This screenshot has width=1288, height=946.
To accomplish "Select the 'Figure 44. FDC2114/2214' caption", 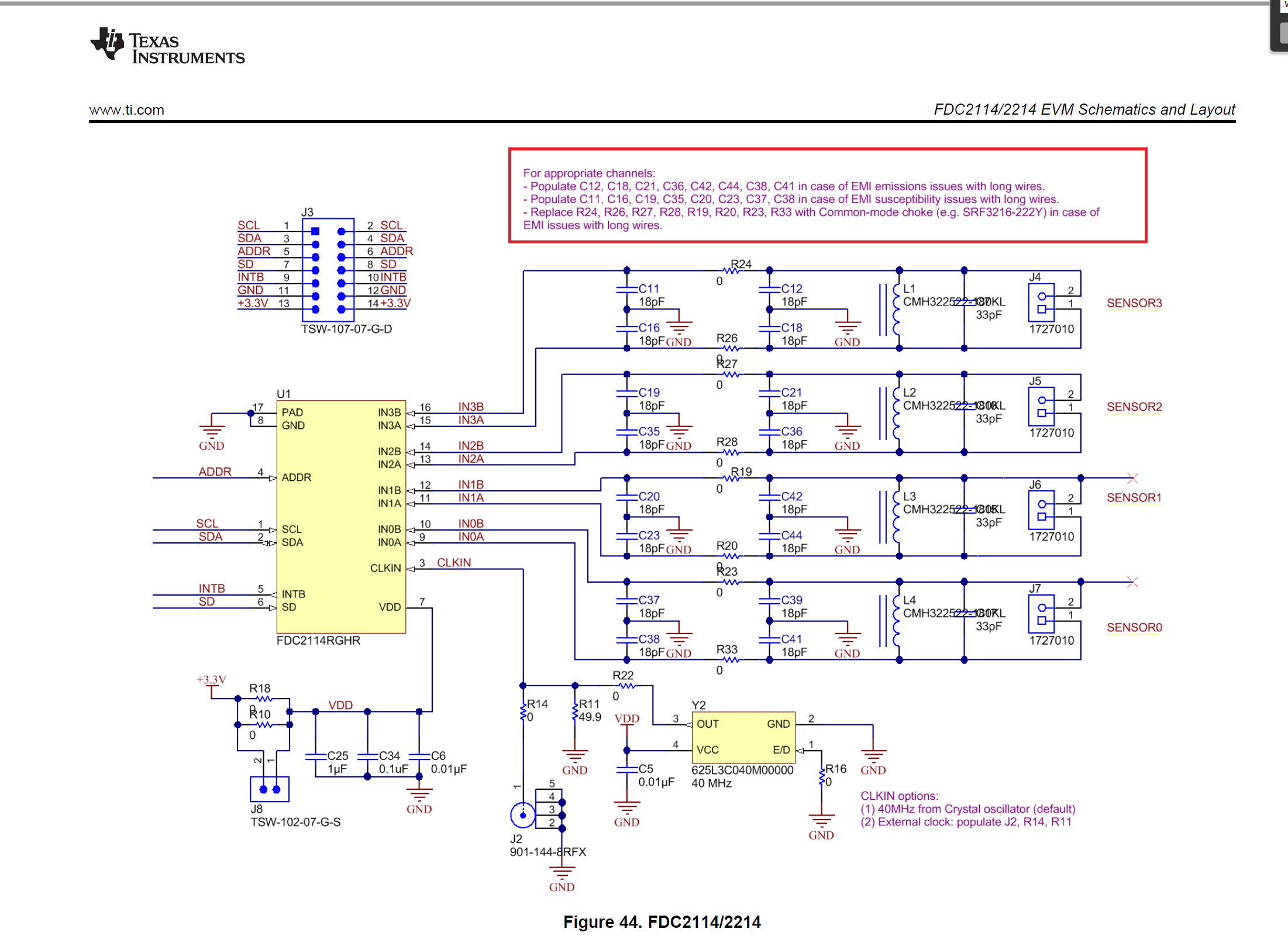I will coord(662,922).
